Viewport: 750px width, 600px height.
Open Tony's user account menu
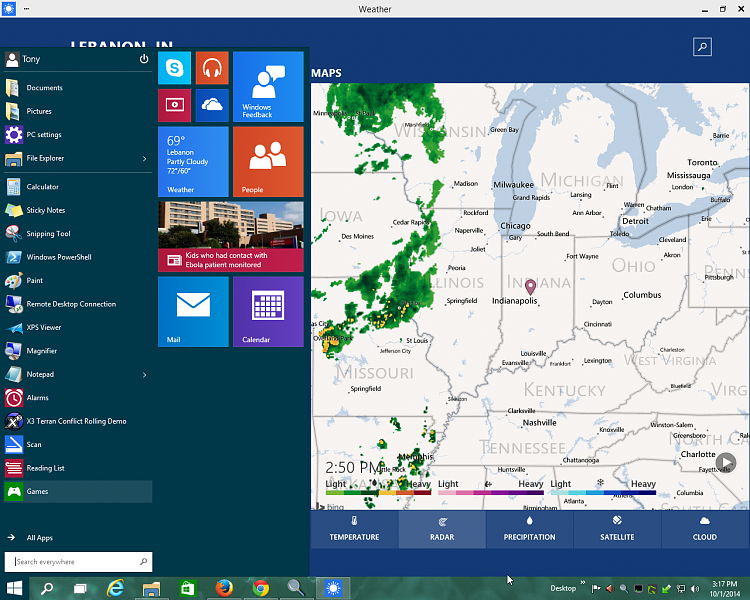point(23,59)
